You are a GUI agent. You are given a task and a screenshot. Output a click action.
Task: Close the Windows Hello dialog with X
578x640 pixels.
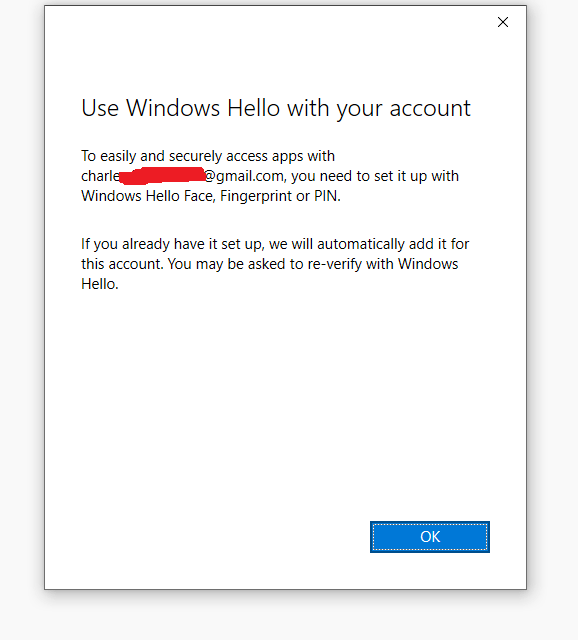coord(503,22)
